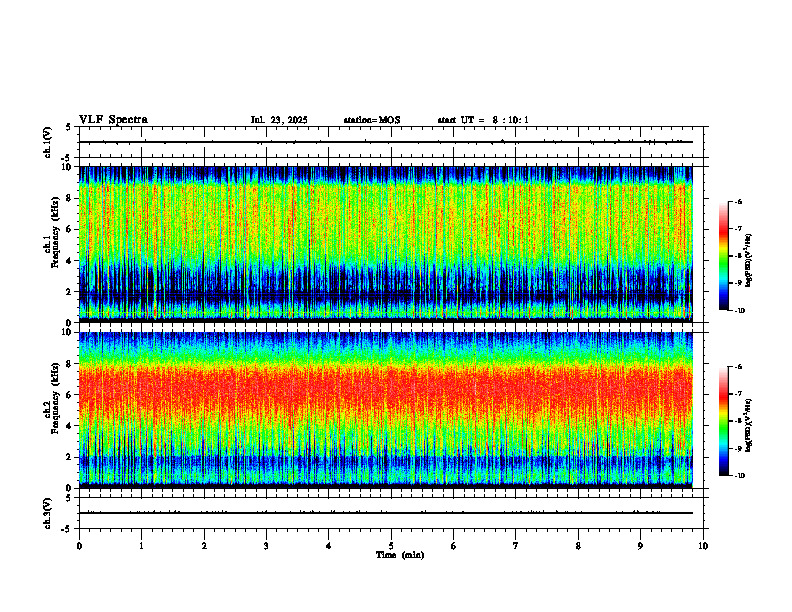This screenshot has height=612, width=792.
Task: Click time axis tick label "3"
Action: [x=266, y=546]
